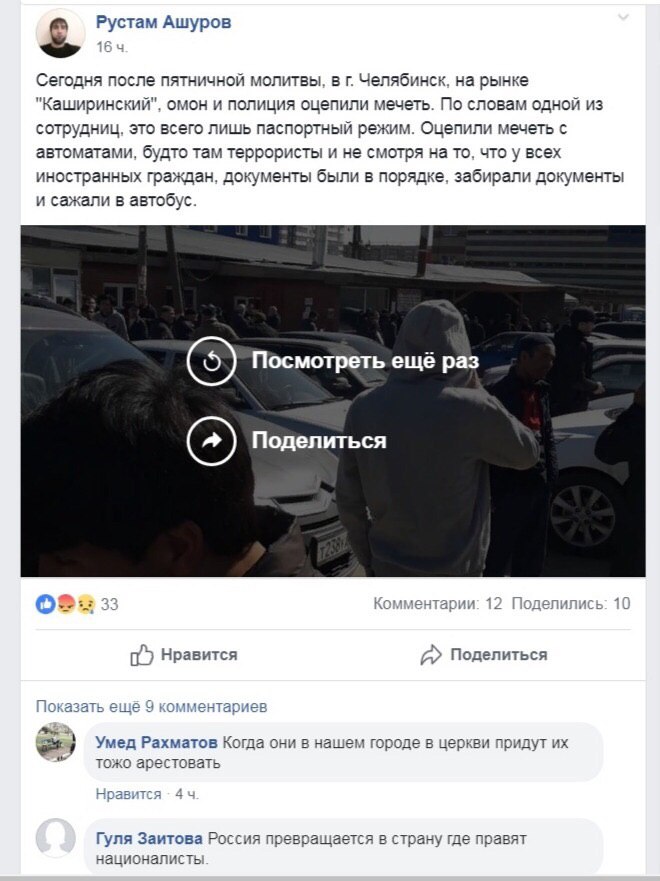Click the 33 reactions count
660x881 pixels.
(x=110, y=605)
